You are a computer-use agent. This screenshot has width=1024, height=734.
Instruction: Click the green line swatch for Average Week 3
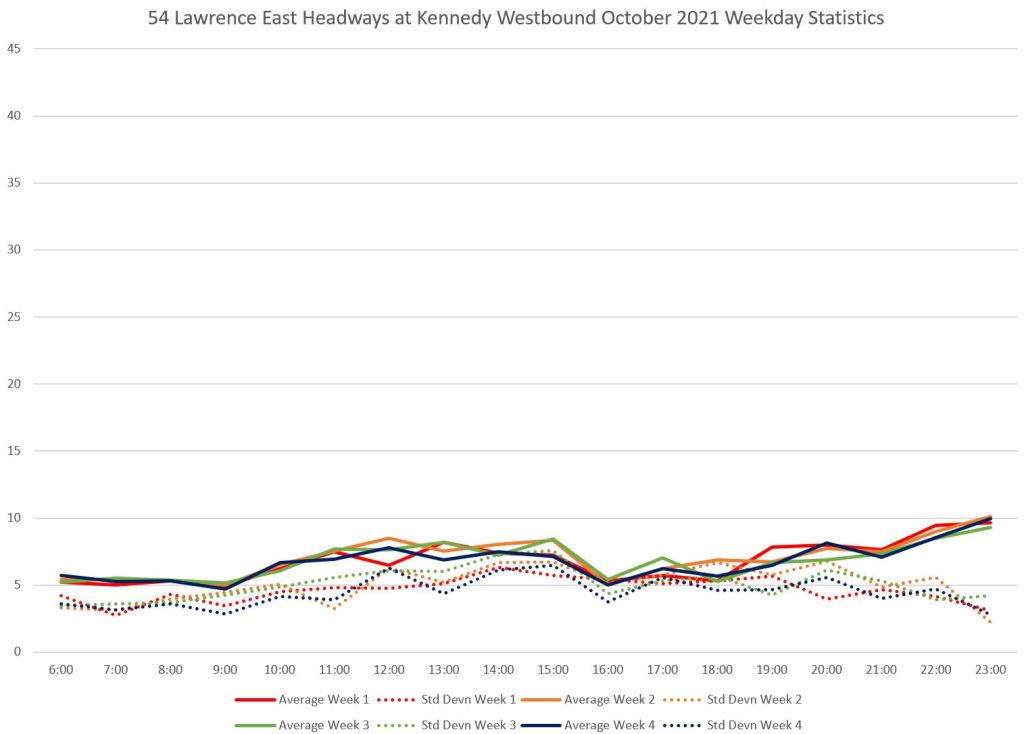click(x=256, y=724)
